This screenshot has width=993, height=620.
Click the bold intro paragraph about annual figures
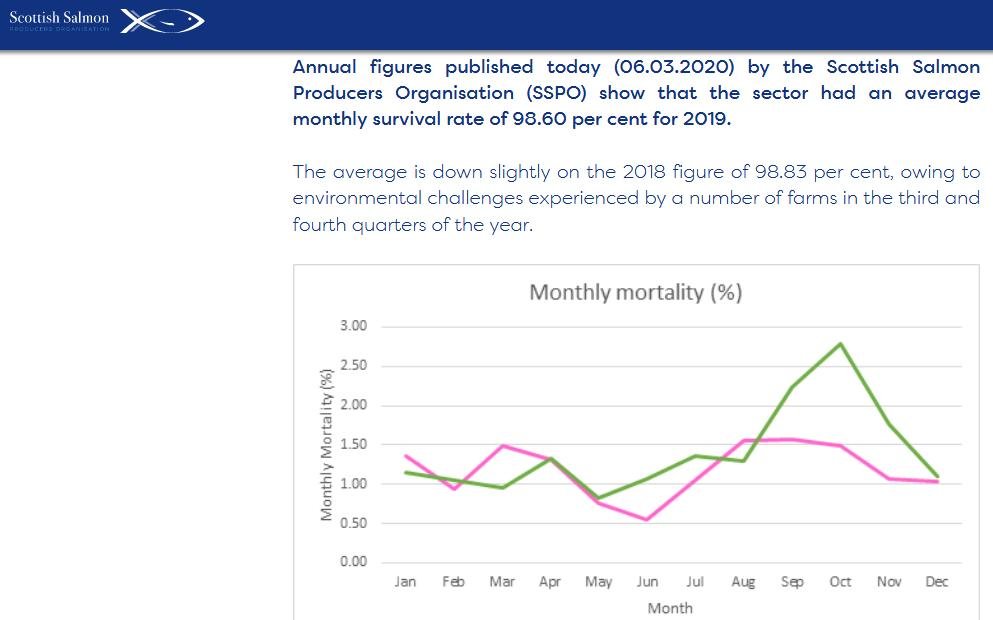pyautogui.click(x=636, y=93)
